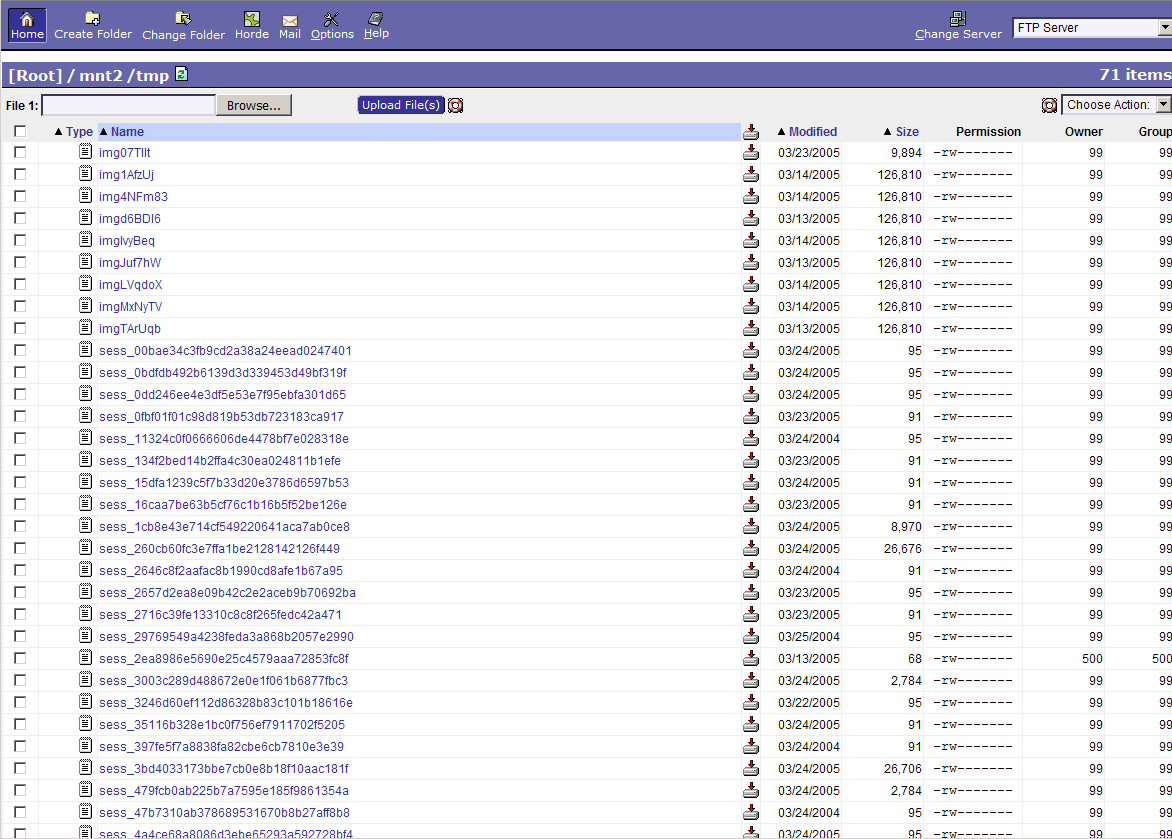The width and height of the screenshot is (1172, 839).
Task: Click file icon for sess_260cb60fc3e7ffa1be2128142126f449
Action: point(86,547)
